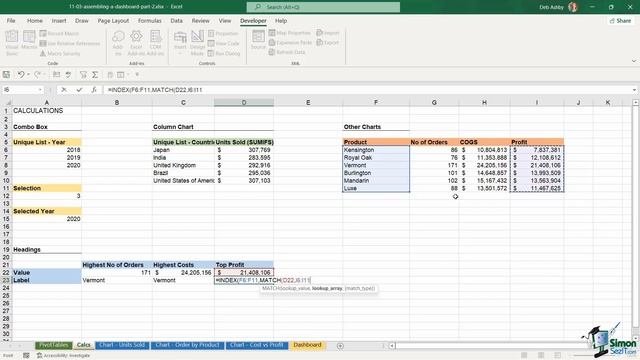Select the Dashboard sheet tab

(x=307, y=345)
